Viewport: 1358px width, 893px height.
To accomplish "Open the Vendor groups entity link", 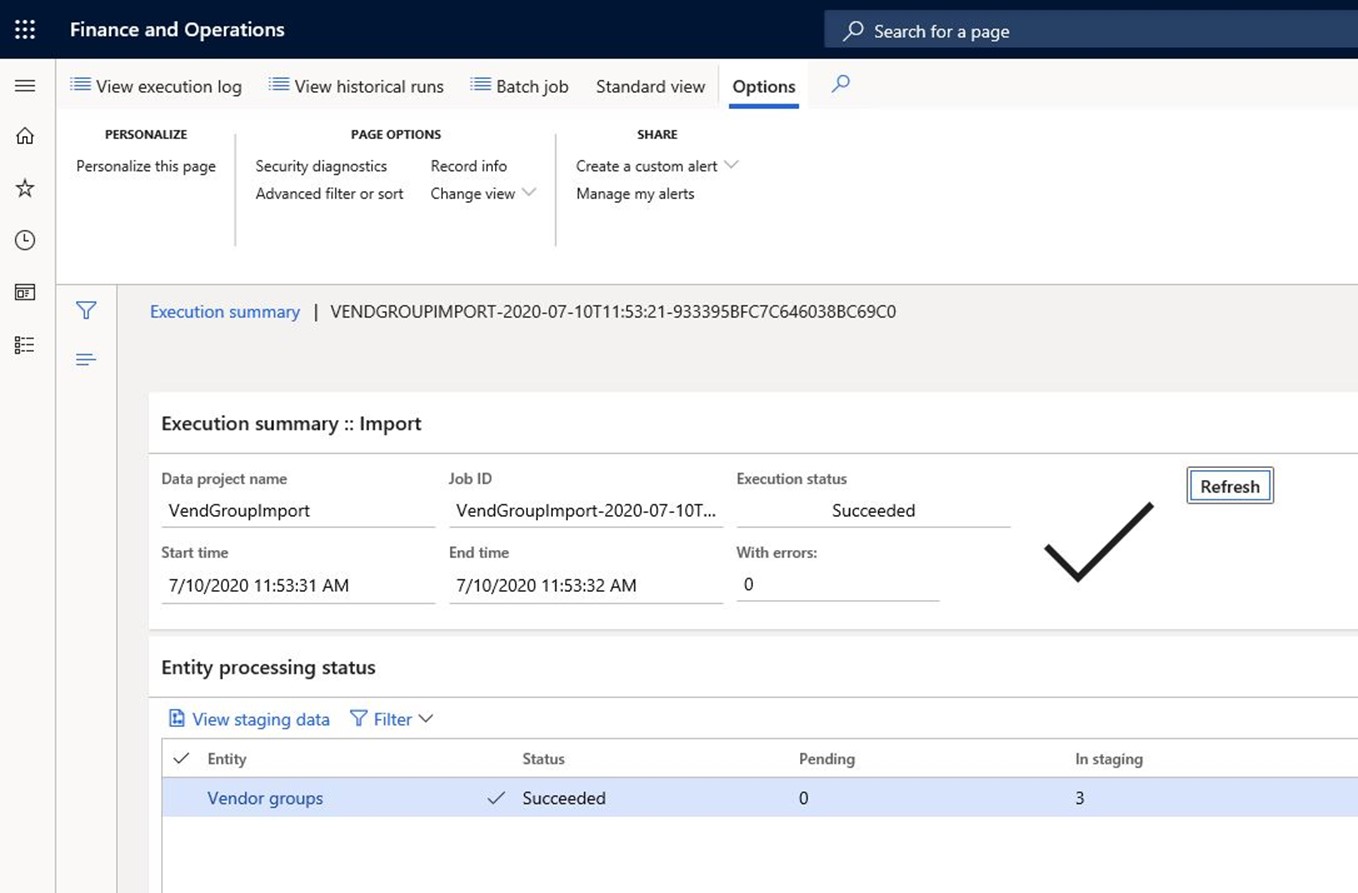I will click(265, 798).
